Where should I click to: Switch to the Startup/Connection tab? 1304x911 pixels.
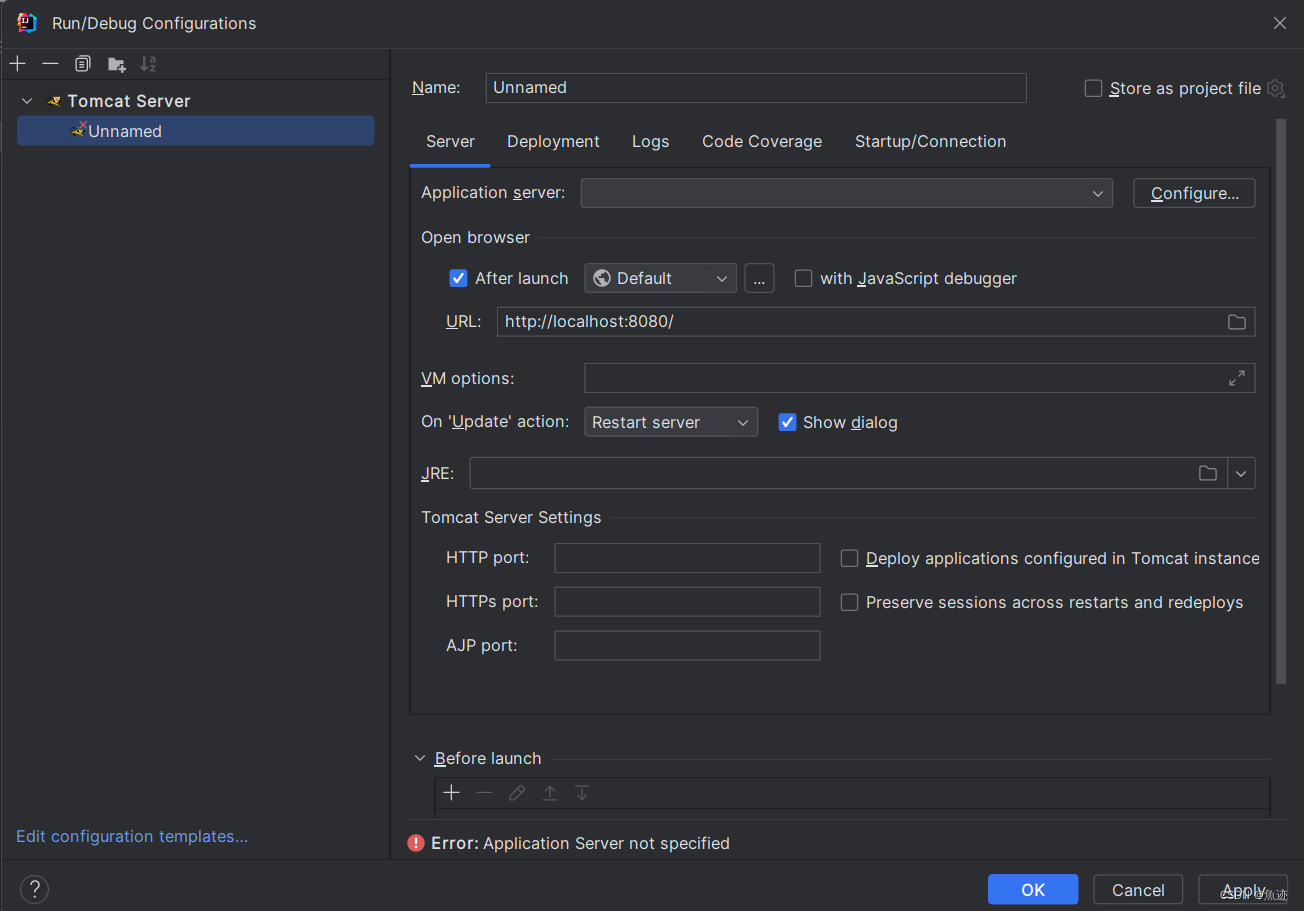[x=930, y=141]
